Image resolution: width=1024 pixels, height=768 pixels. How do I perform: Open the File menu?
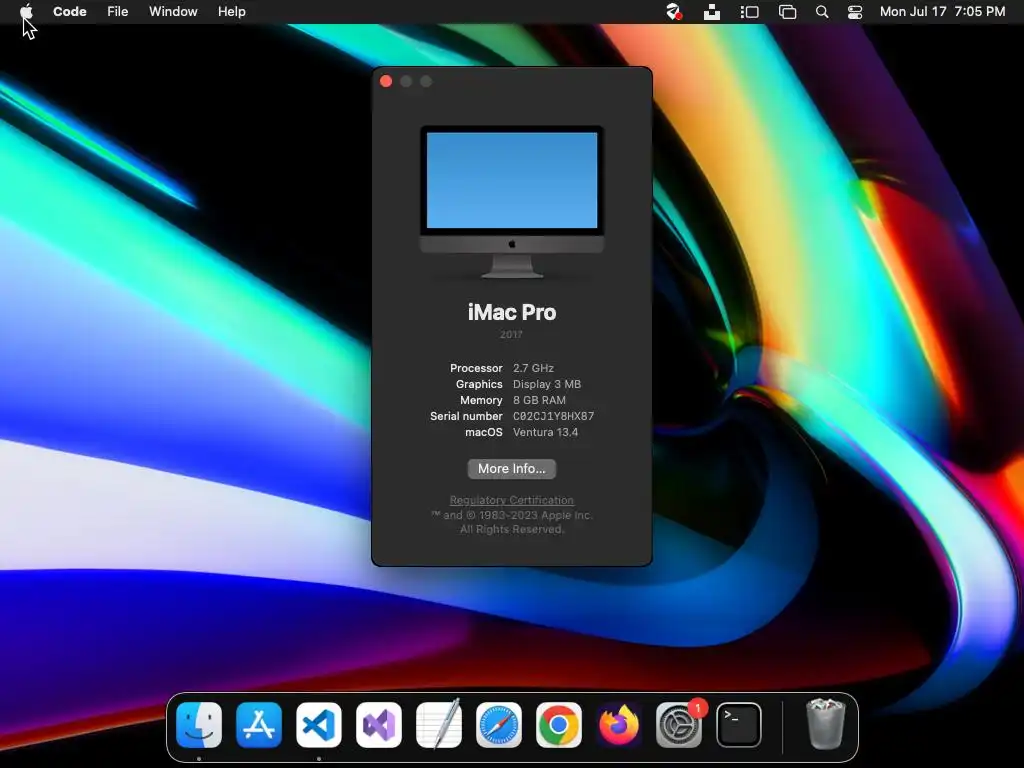118,11
